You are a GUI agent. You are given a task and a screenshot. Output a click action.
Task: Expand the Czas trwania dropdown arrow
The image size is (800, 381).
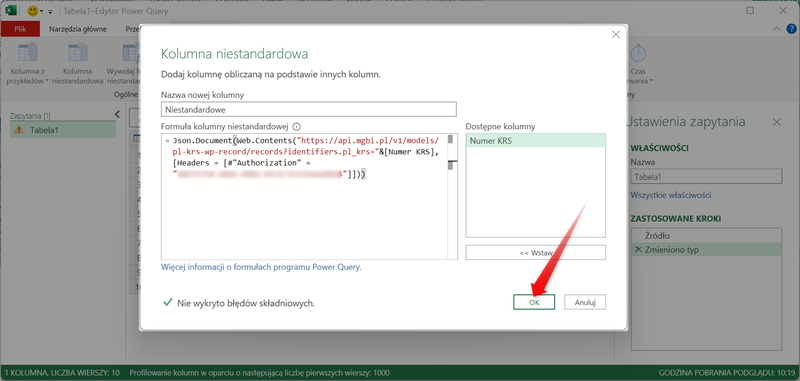pos(652,81)
